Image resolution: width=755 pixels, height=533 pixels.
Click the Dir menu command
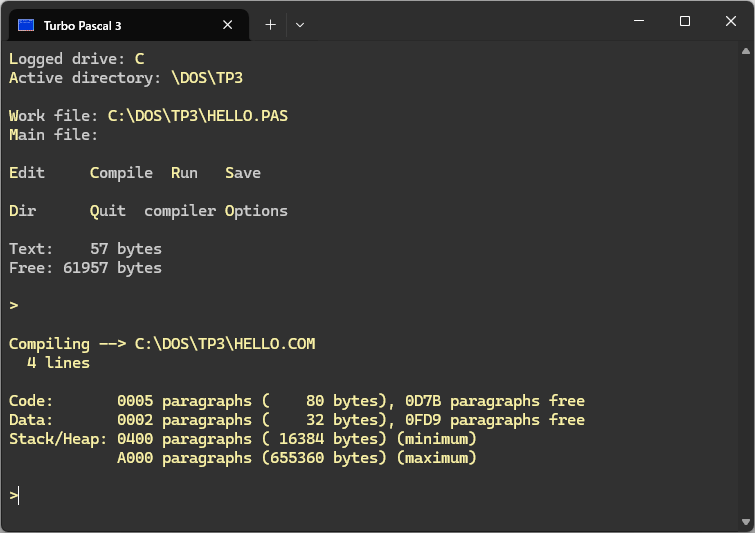23,211
